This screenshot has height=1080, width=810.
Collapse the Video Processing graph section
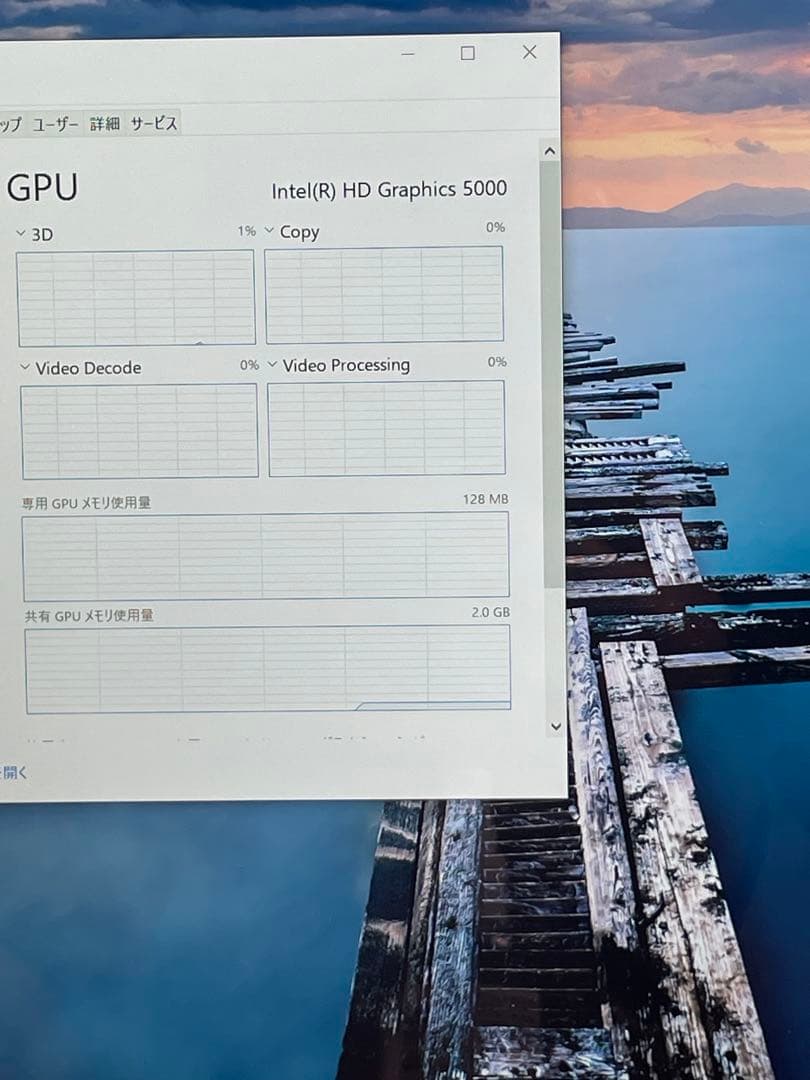pos(271,365)
